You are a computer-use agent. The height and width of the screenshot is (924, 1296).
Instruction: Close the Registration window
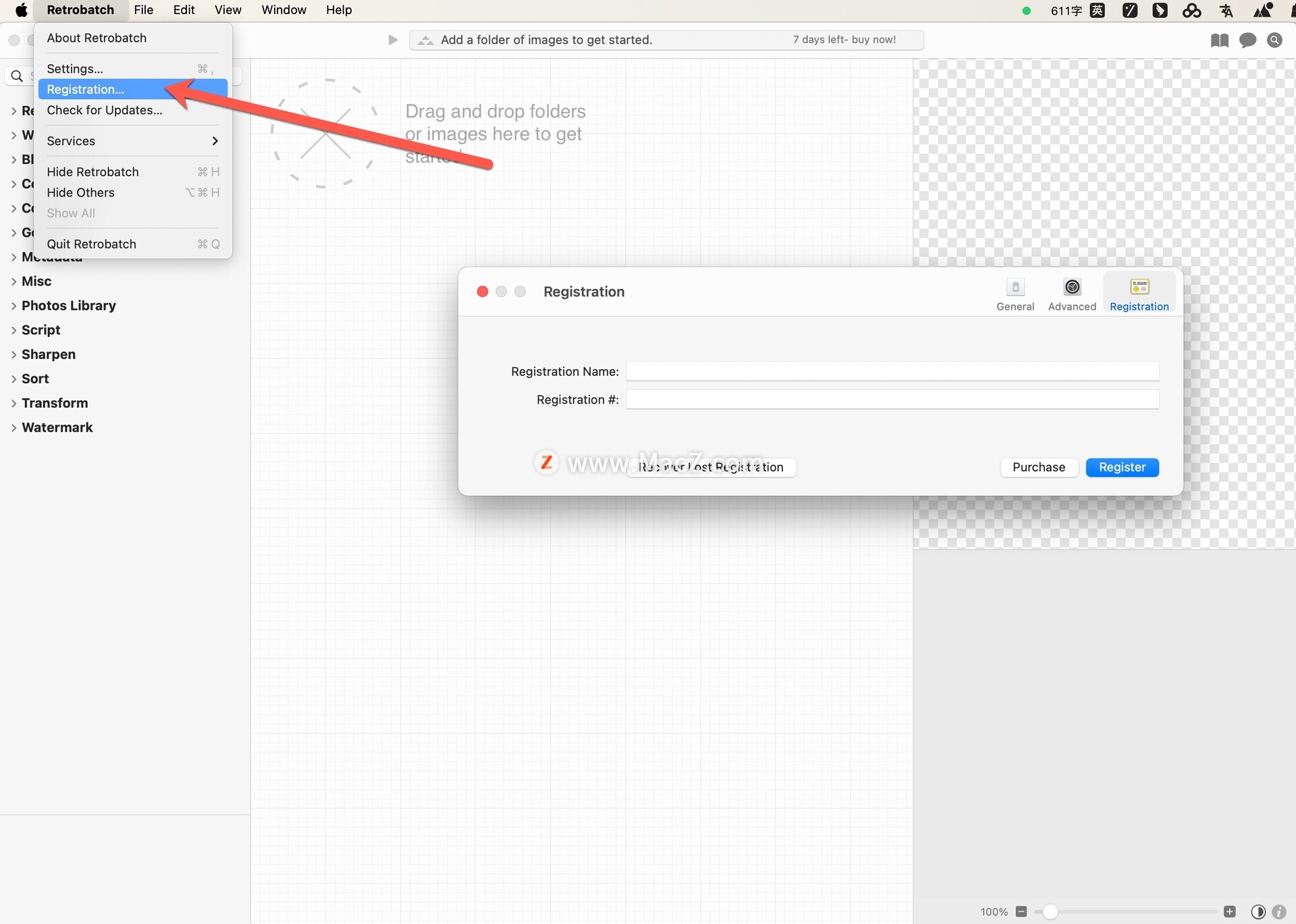click(x=482, y=292)
